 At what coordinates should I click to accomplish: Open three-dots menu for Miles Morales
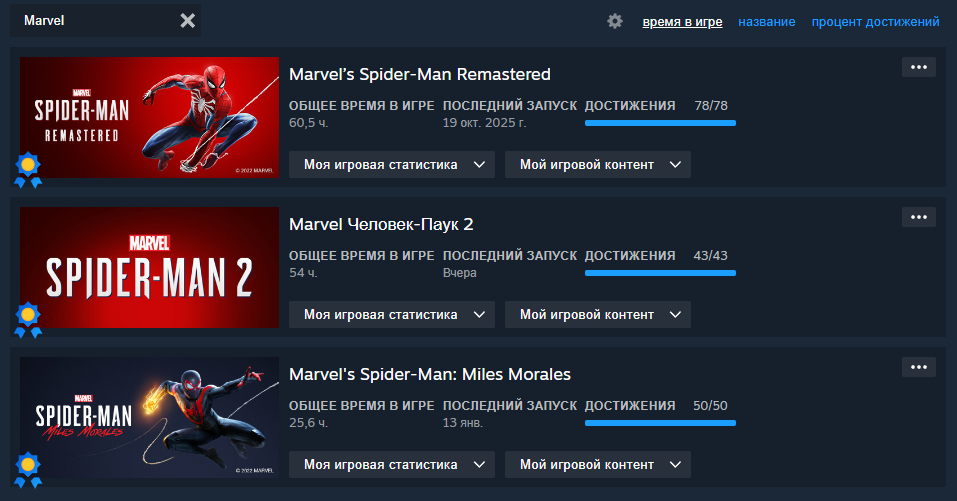[x=919, y=367]
